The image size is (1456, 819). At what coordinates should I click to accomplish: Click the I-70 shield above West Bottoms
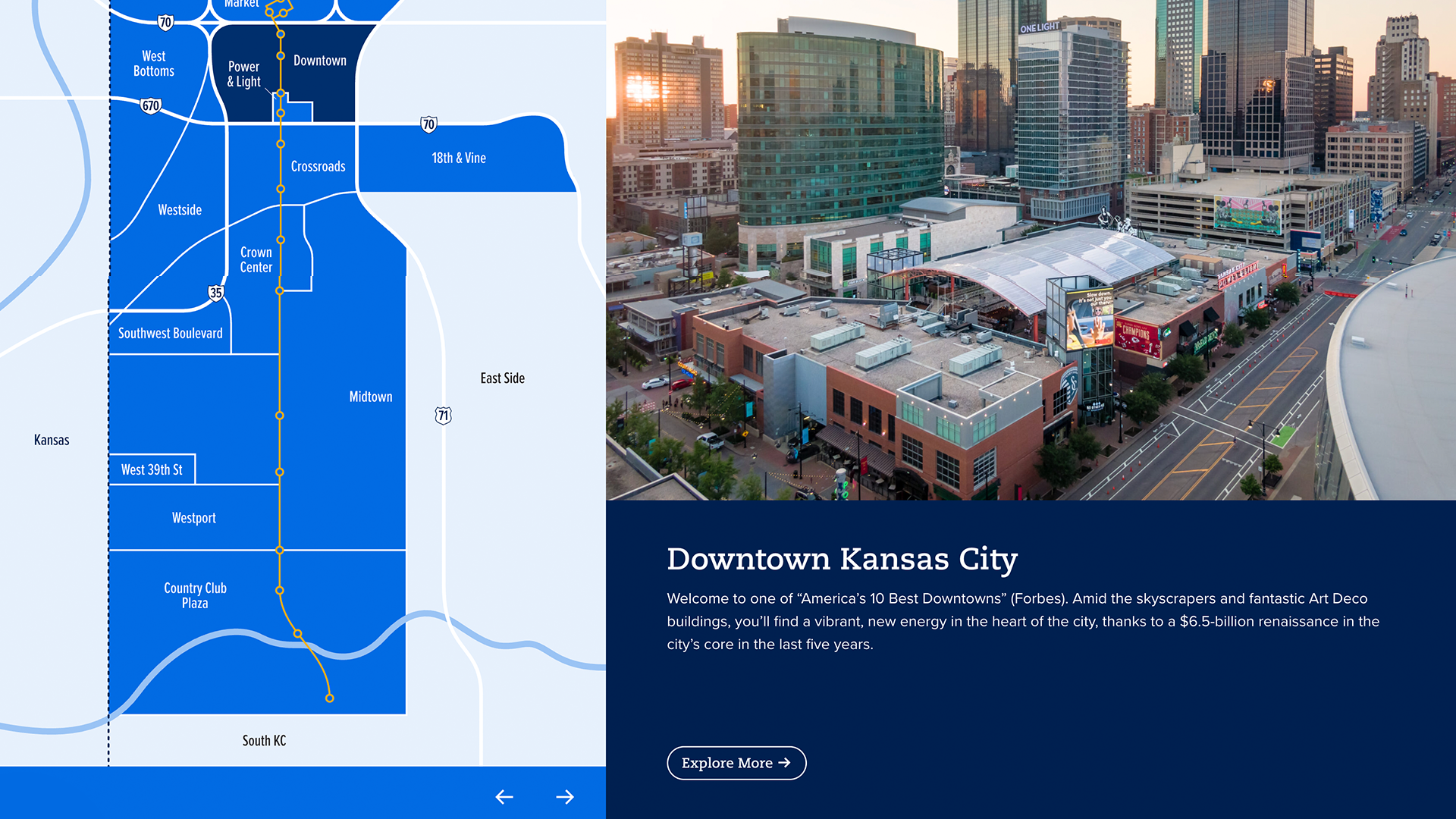coord(165,23)
